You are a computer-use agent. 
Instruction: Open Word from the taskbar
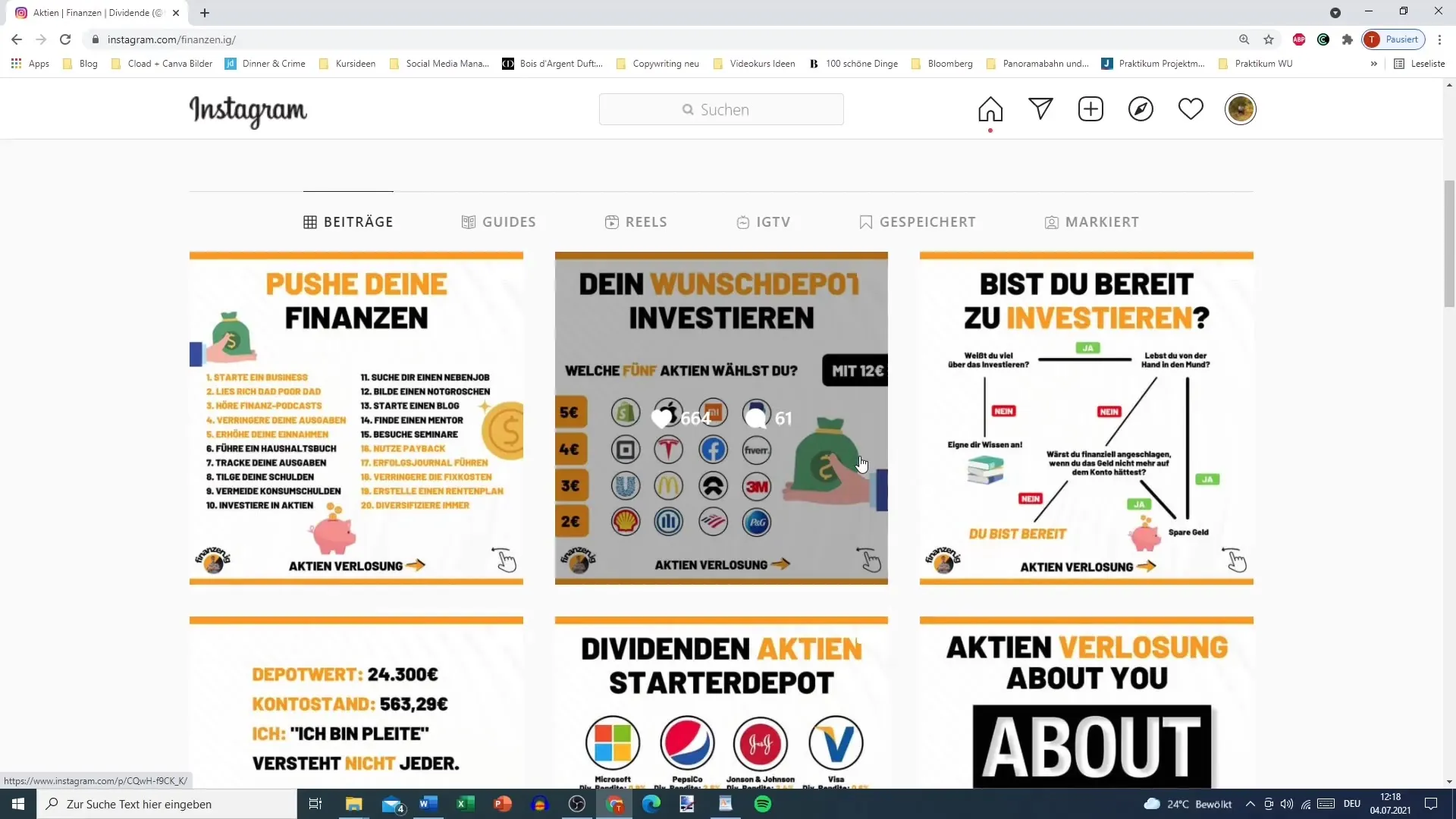coord(428,804)
